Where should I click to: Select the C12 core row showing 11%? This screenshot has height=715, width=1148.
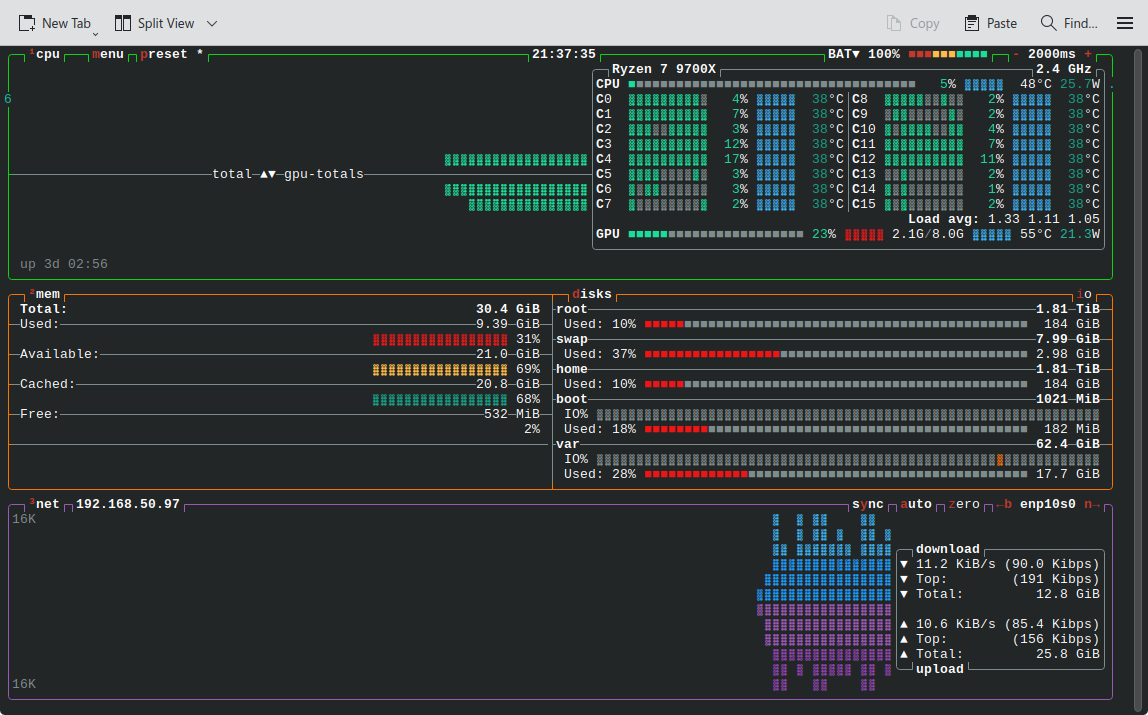[x=976, y=159]
